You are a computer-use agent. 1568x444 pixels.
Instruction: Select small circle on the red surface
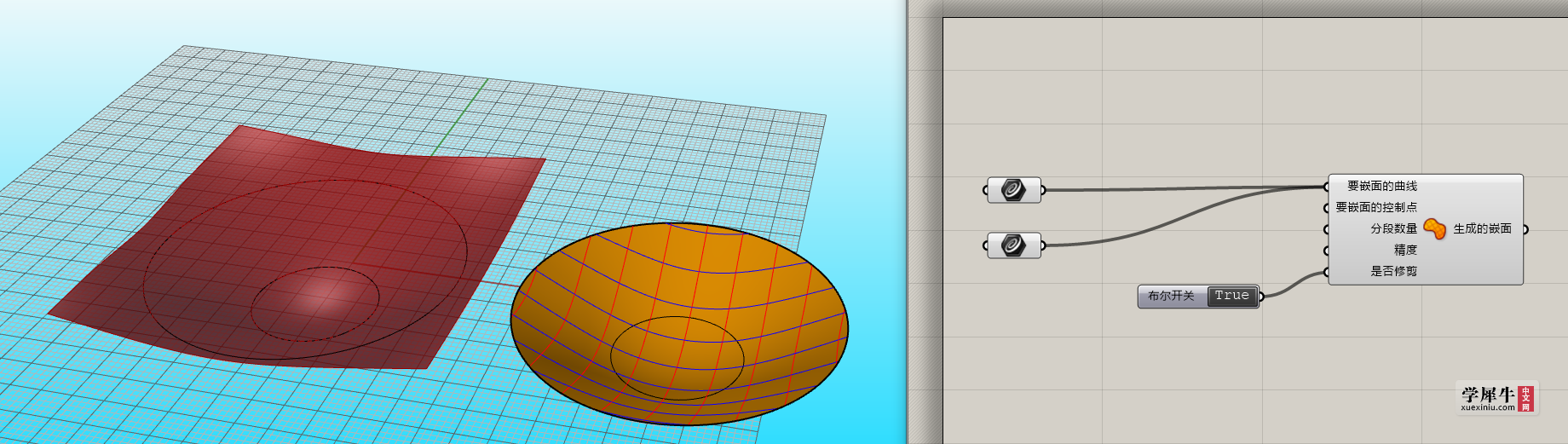315,304
